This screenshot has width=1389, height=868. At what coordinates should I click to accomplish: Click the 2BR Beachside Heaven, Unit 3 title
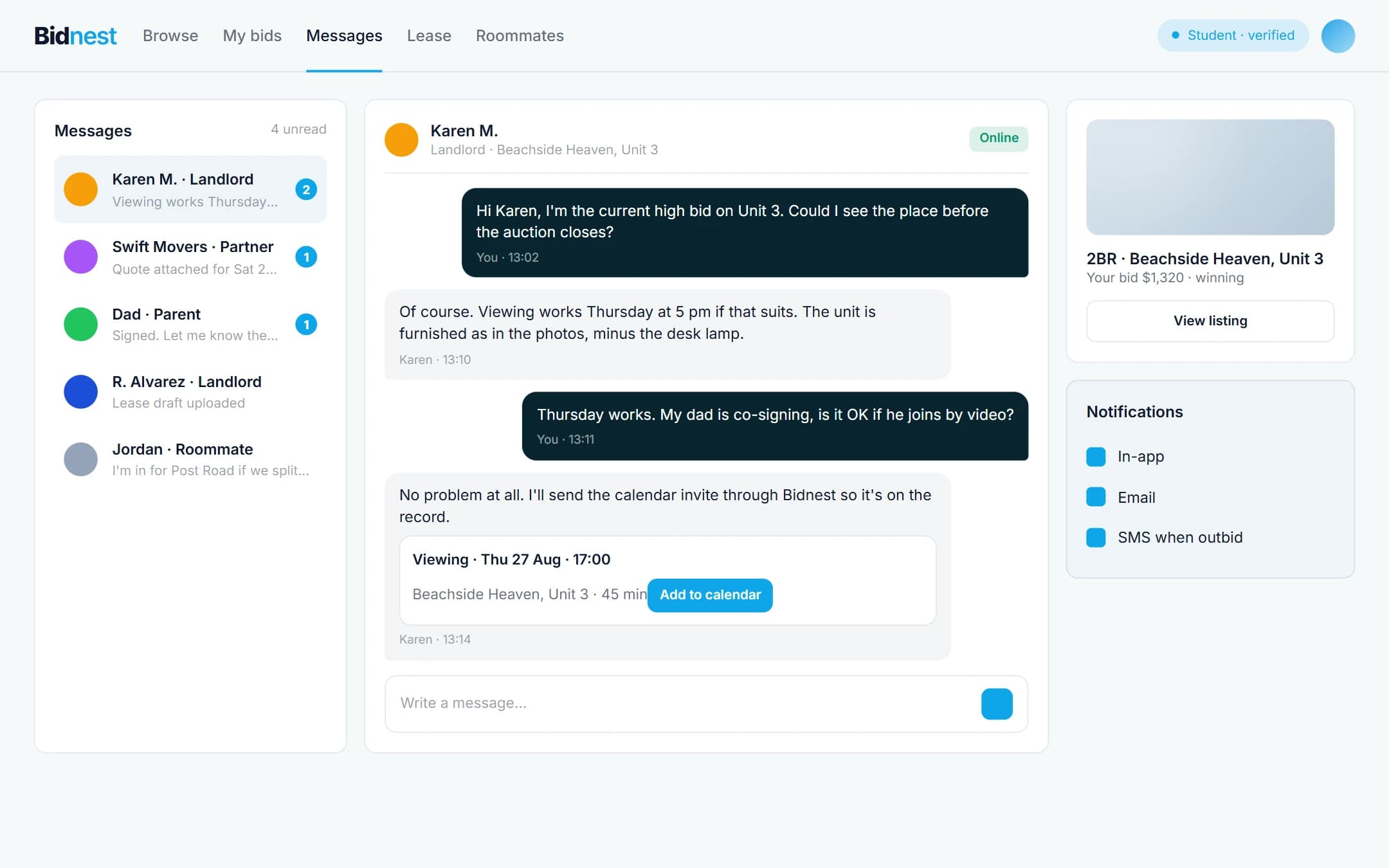(x=1204, y=258)
